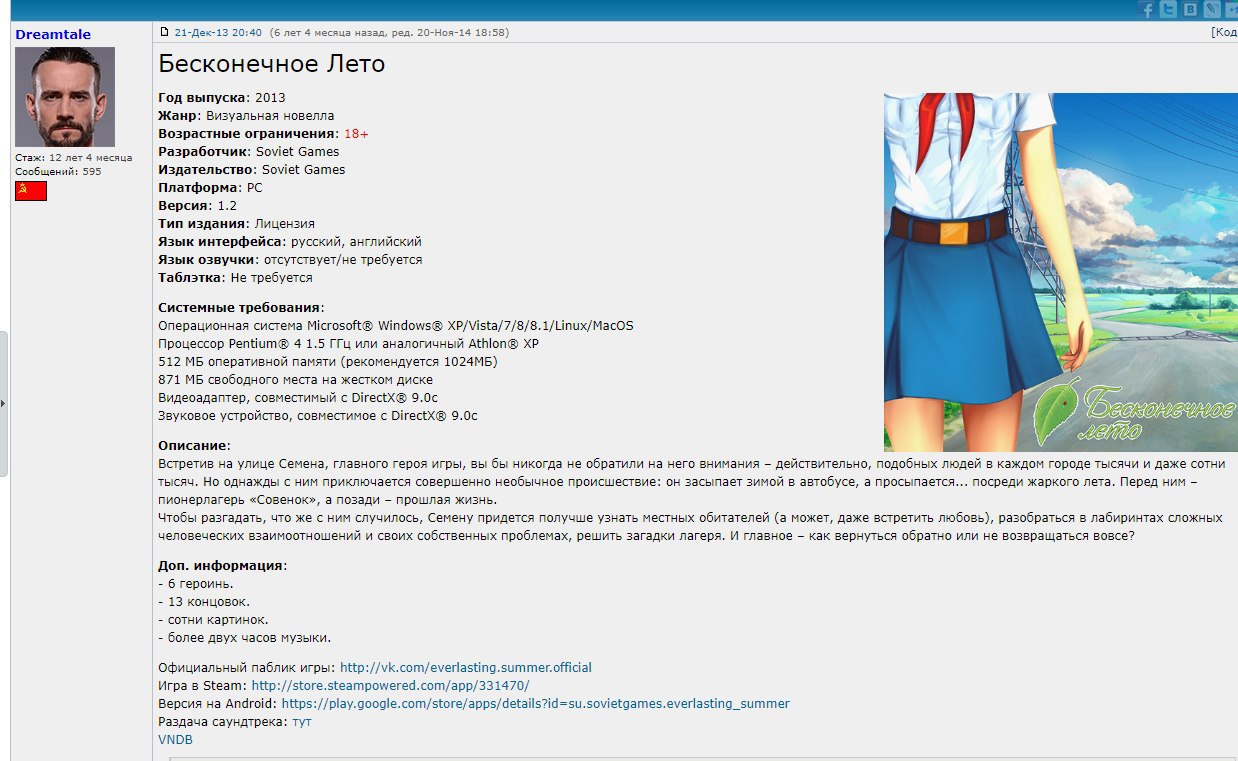Click the Бесконечное Лето cover image
This screenshot has width=1238, height=761.
click(1061, 272)
